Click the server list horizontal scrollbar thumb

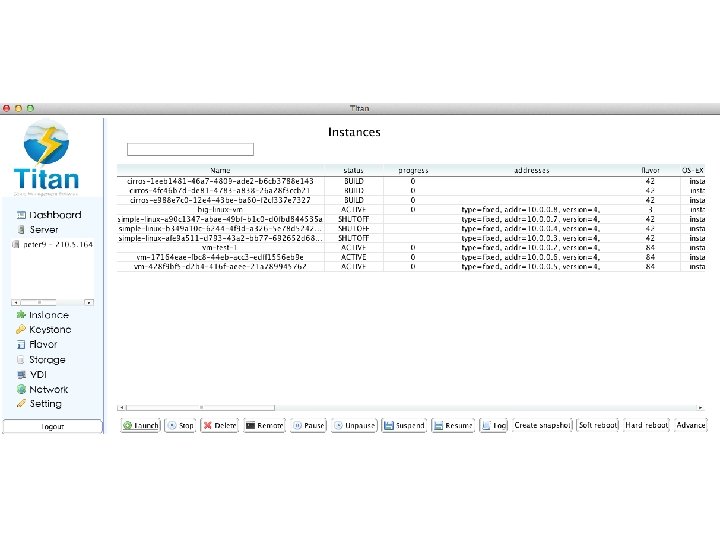click(x=39, y=302)
